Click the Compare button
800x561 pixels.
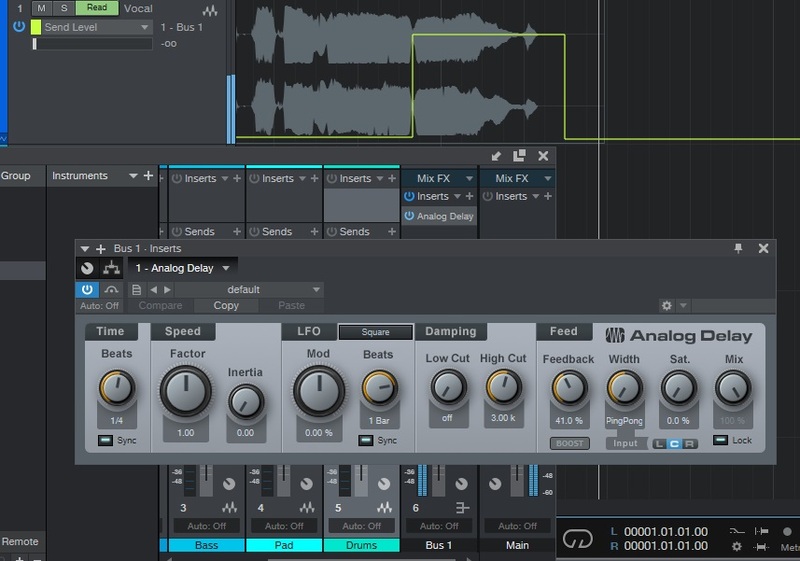[160, 305]
